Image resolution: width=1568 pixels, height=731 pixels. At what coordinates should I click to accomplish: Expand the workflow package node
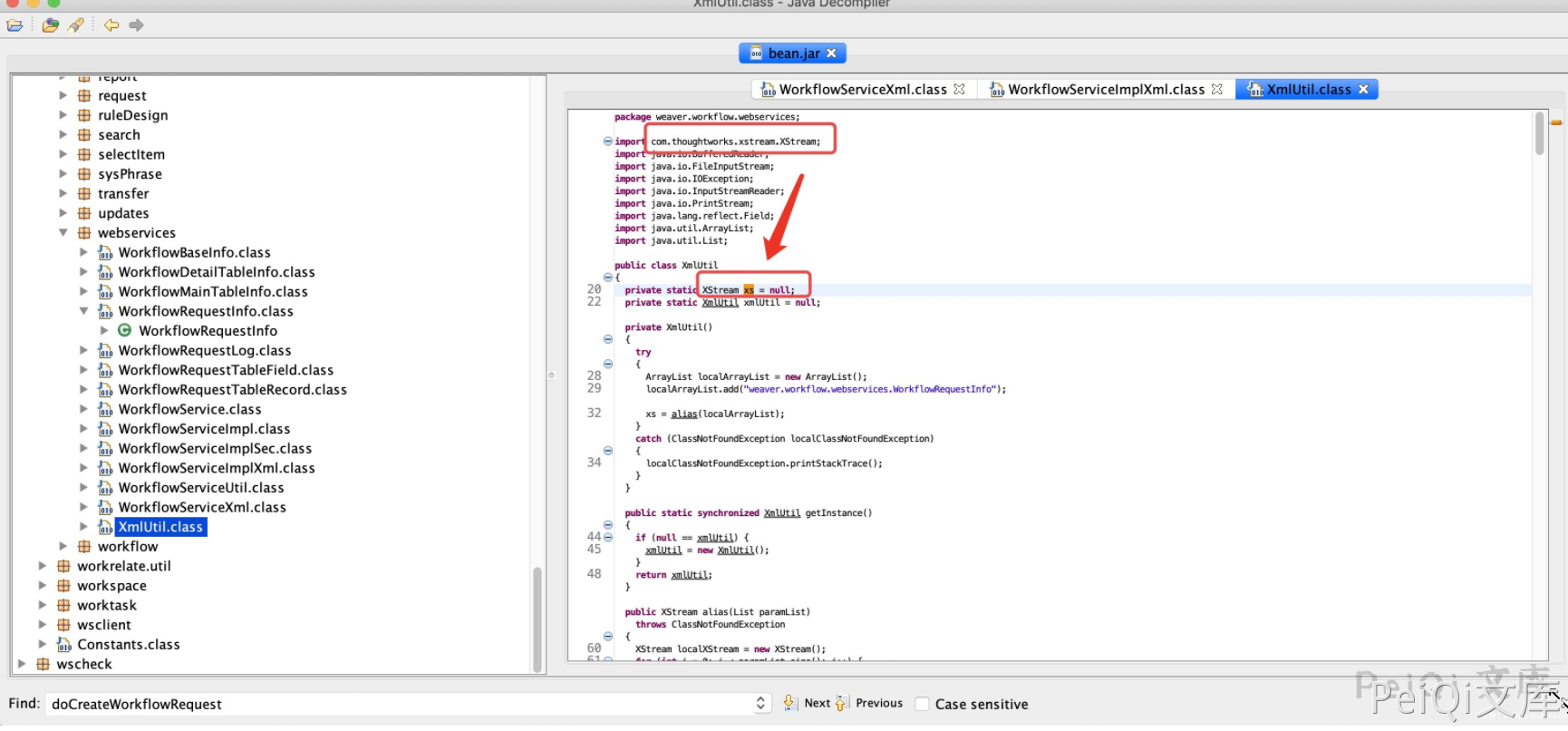(63, 546)
